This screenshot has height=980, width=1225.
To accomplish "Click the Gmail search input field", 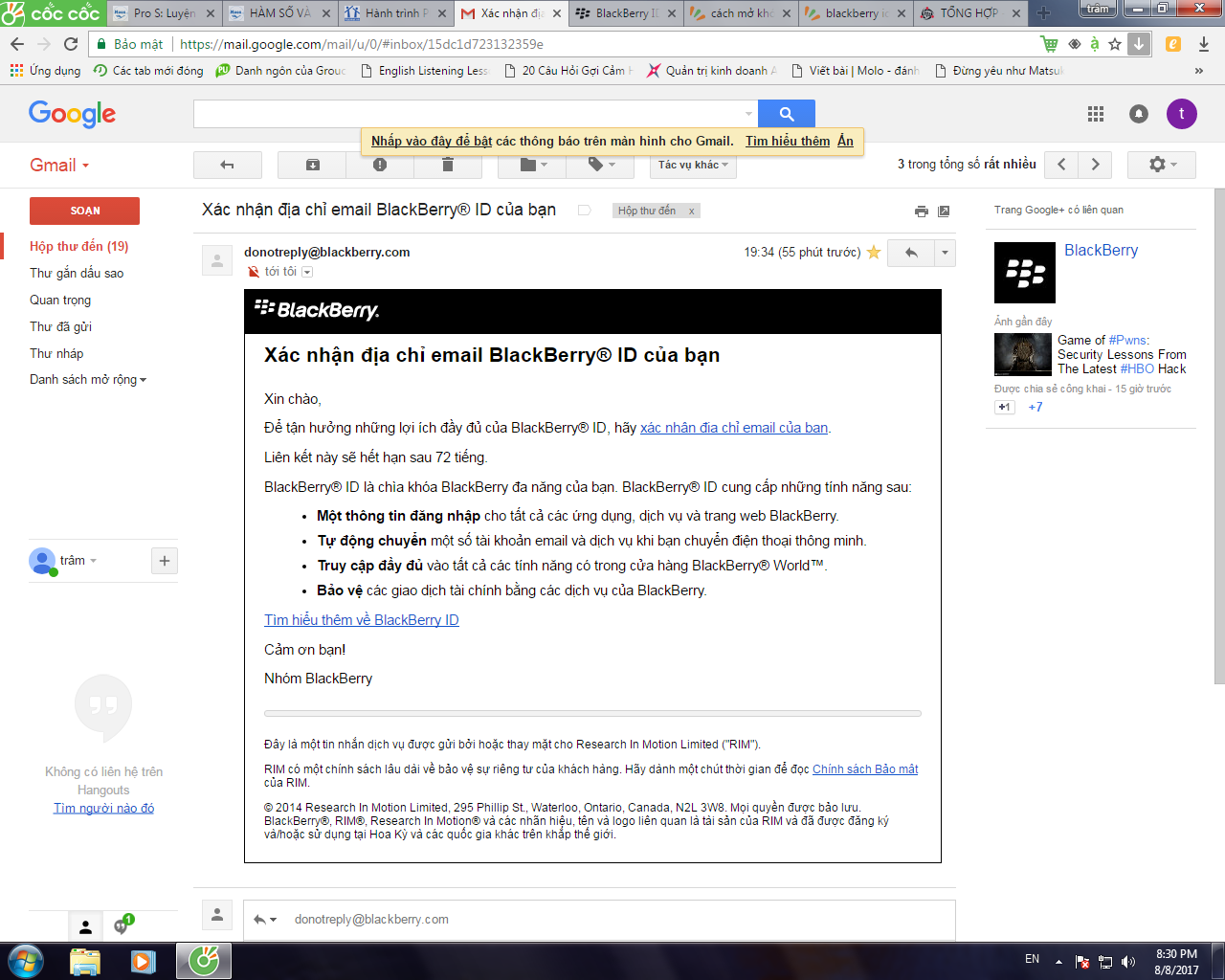I will coord(469,114).
